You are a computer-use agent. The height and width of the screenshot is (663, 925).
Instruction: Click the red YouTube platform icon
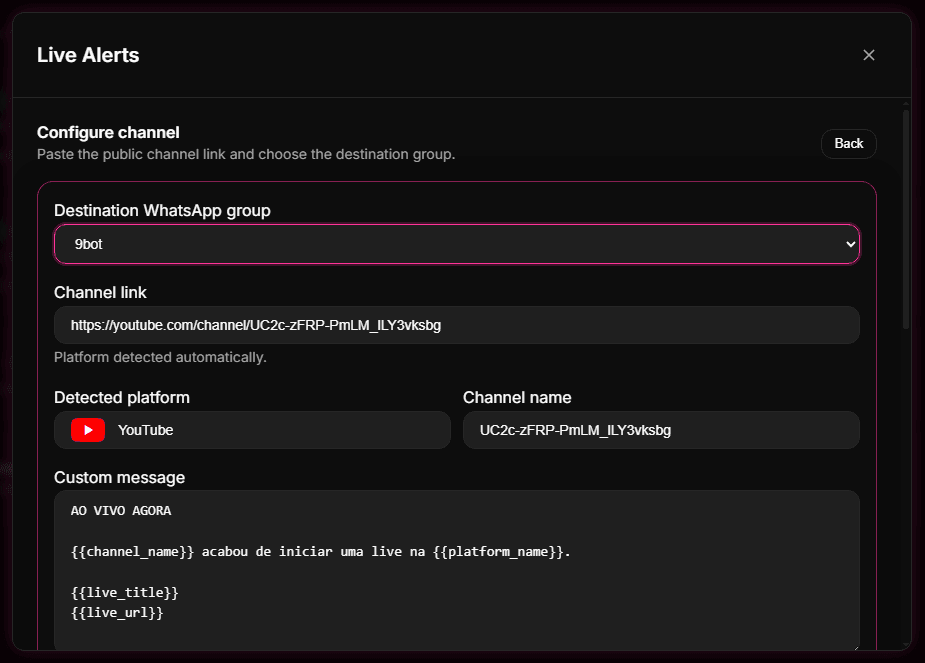(x=88, y=430)
